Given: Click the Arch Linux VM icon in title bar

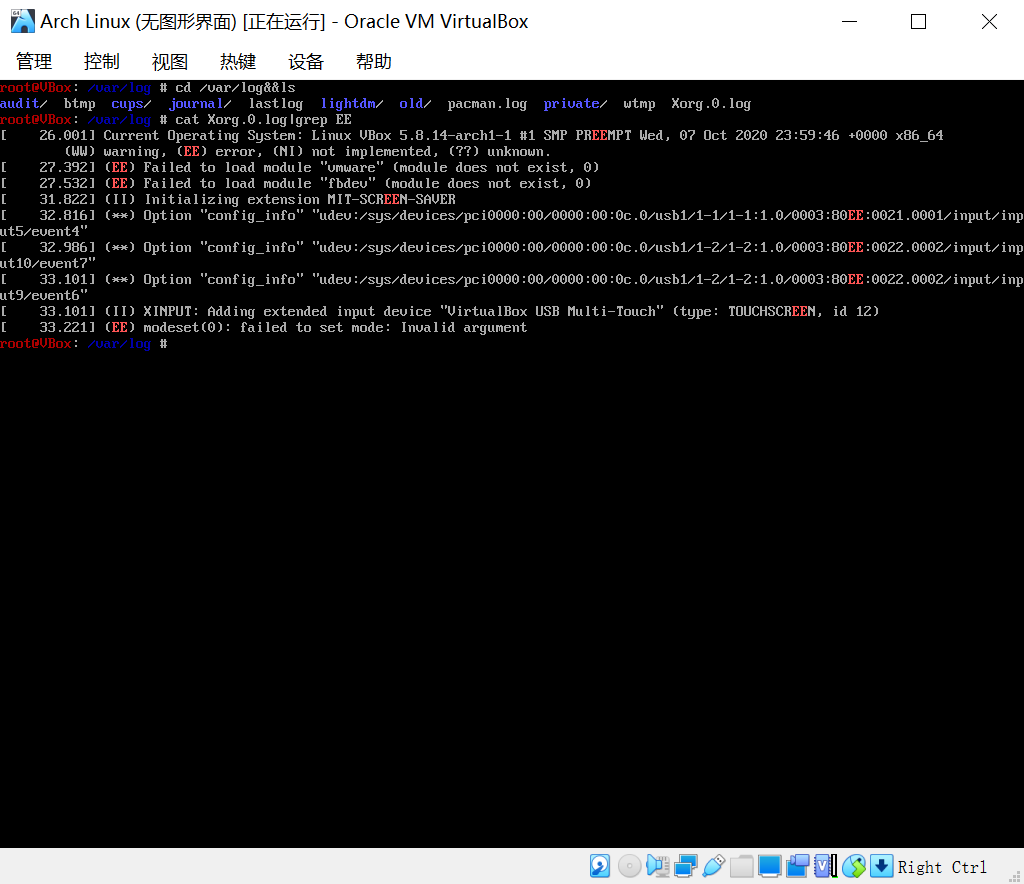Looking at the screenshot, I should click(x=21, y=20).
